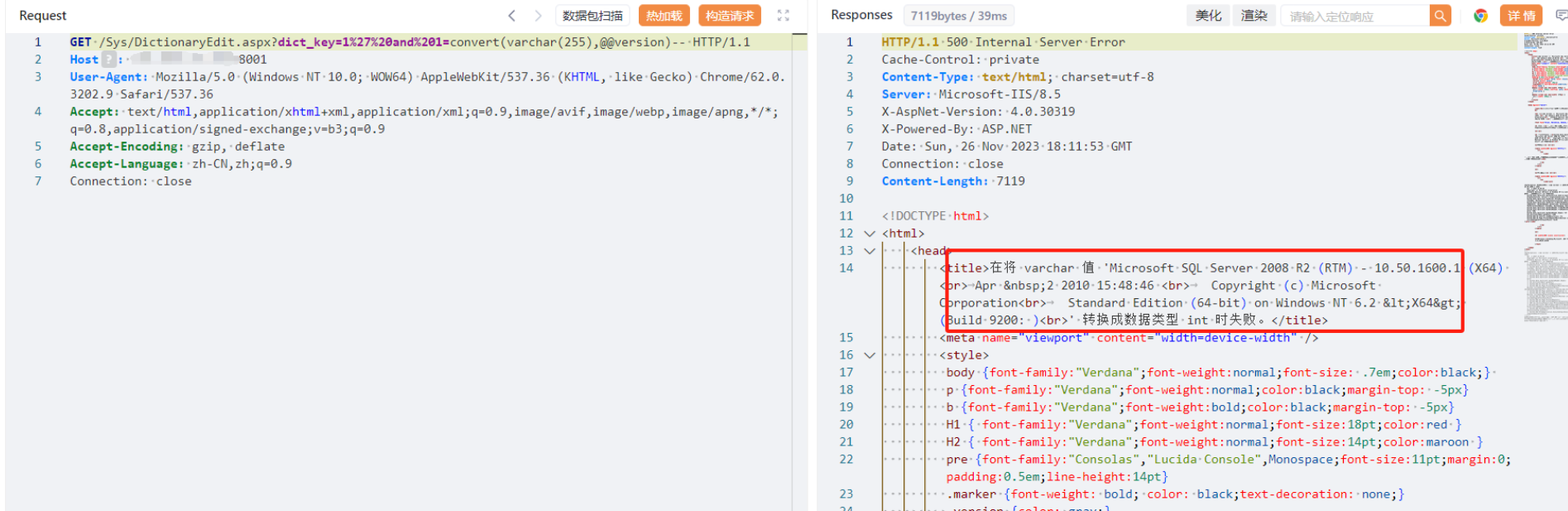Image resolution: width=1568 pixels, height=511 pixels.
Task: Click the p font-family rule on line 18
Action: coord(1207,390)
